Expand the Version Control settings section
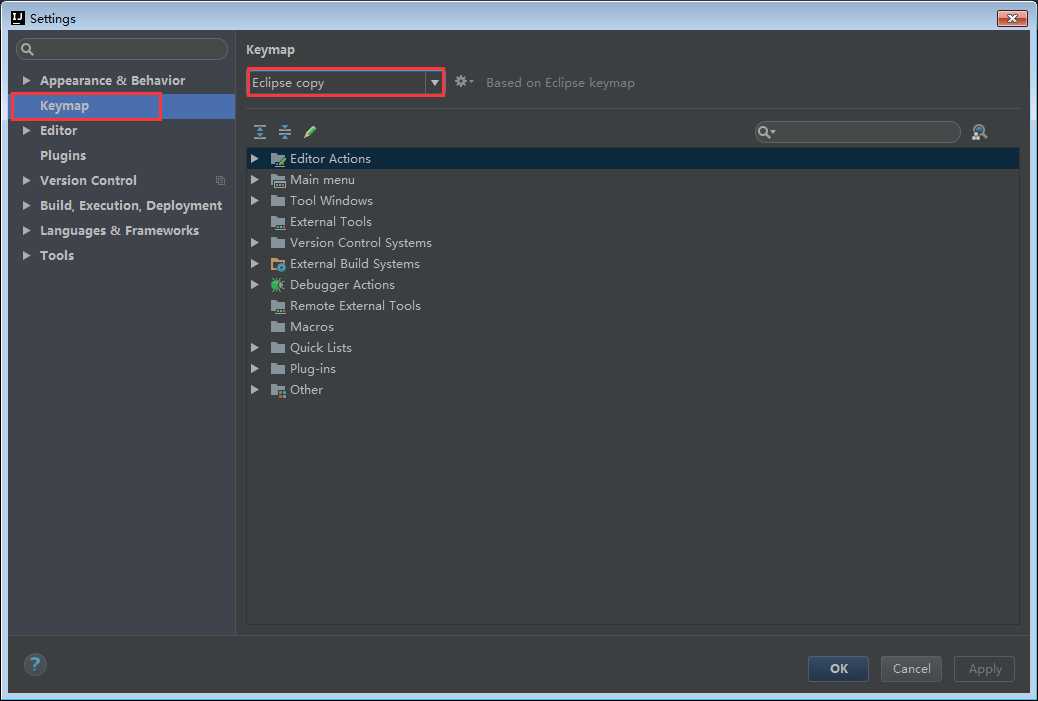 point(26,180)
